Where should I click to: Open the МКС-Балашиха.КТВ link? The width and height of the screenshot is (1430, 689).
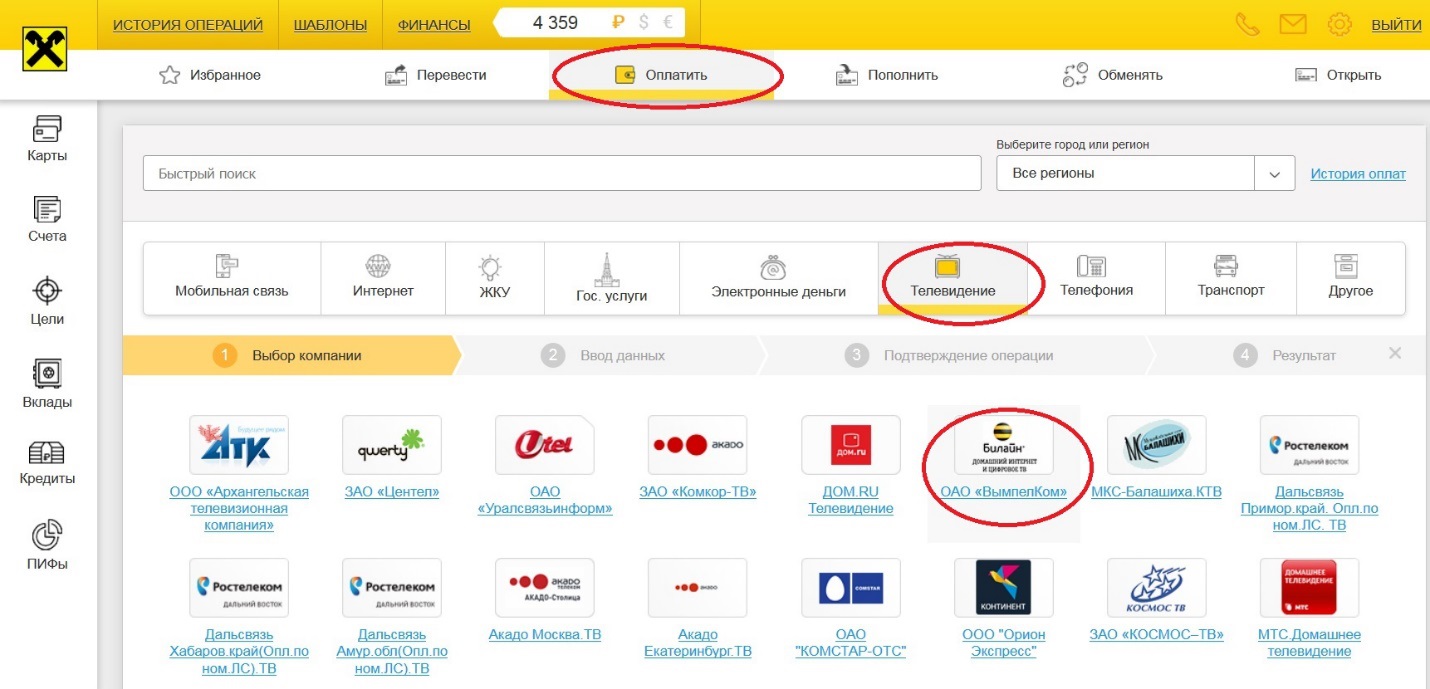[x=1157, y=492]
